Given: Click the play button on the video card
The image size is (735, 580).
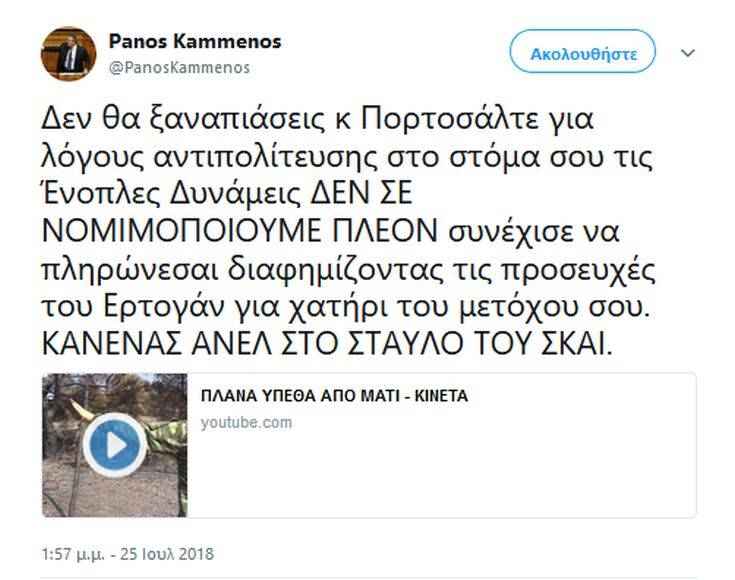Looking at the screenshot, I should pos(115,445).
